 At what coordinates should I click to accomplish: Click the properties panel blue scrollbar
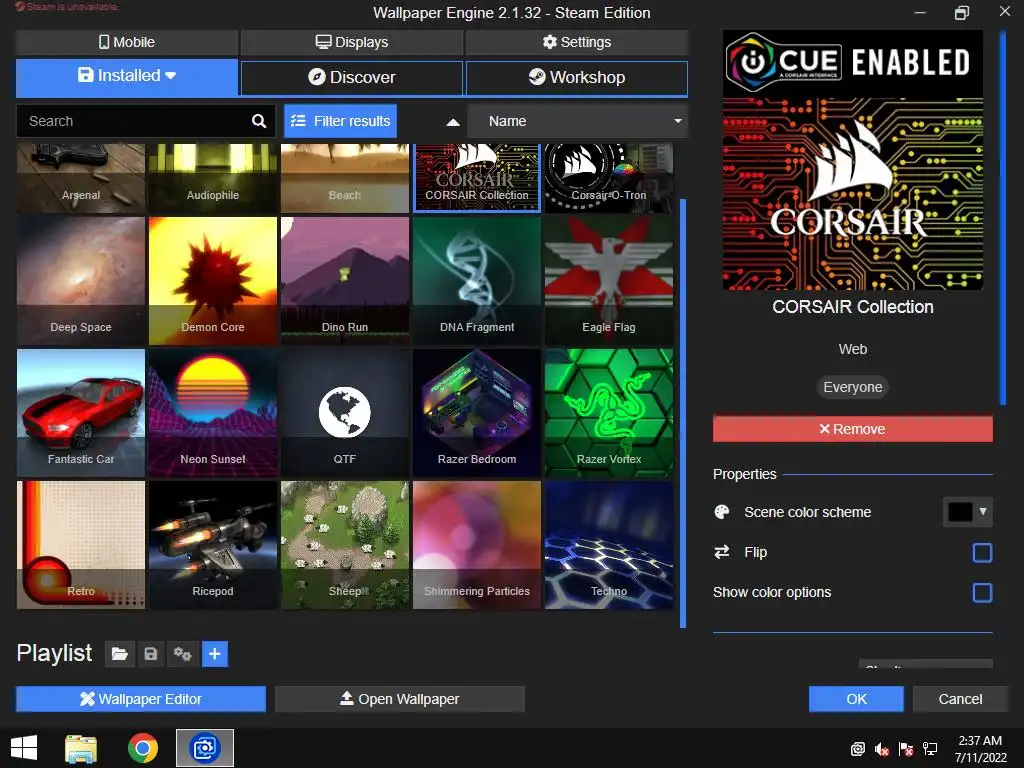tap(1003, 217)
